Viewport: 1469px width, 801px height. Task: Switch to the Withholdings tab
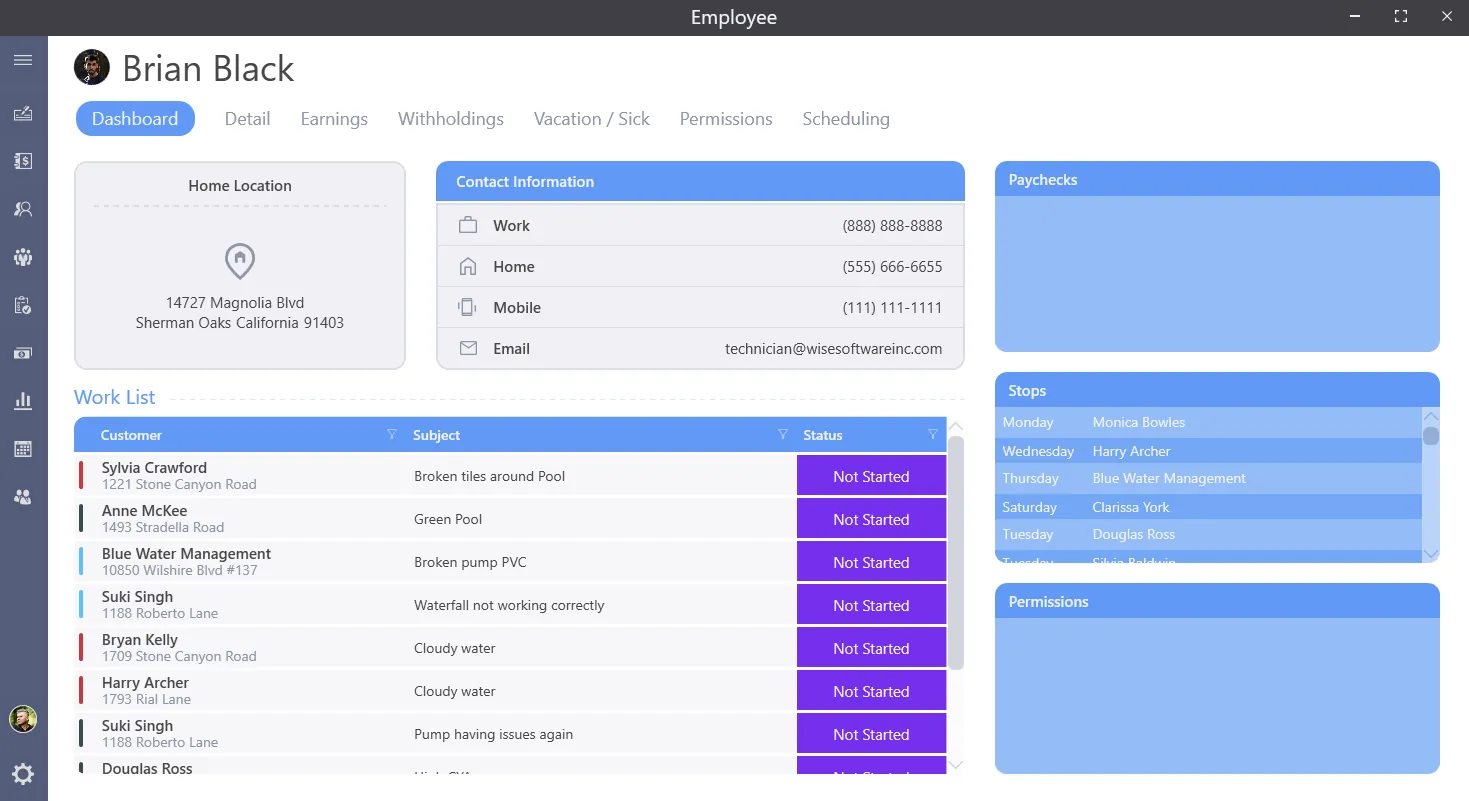pyautogui.click(x=450, y=118)
